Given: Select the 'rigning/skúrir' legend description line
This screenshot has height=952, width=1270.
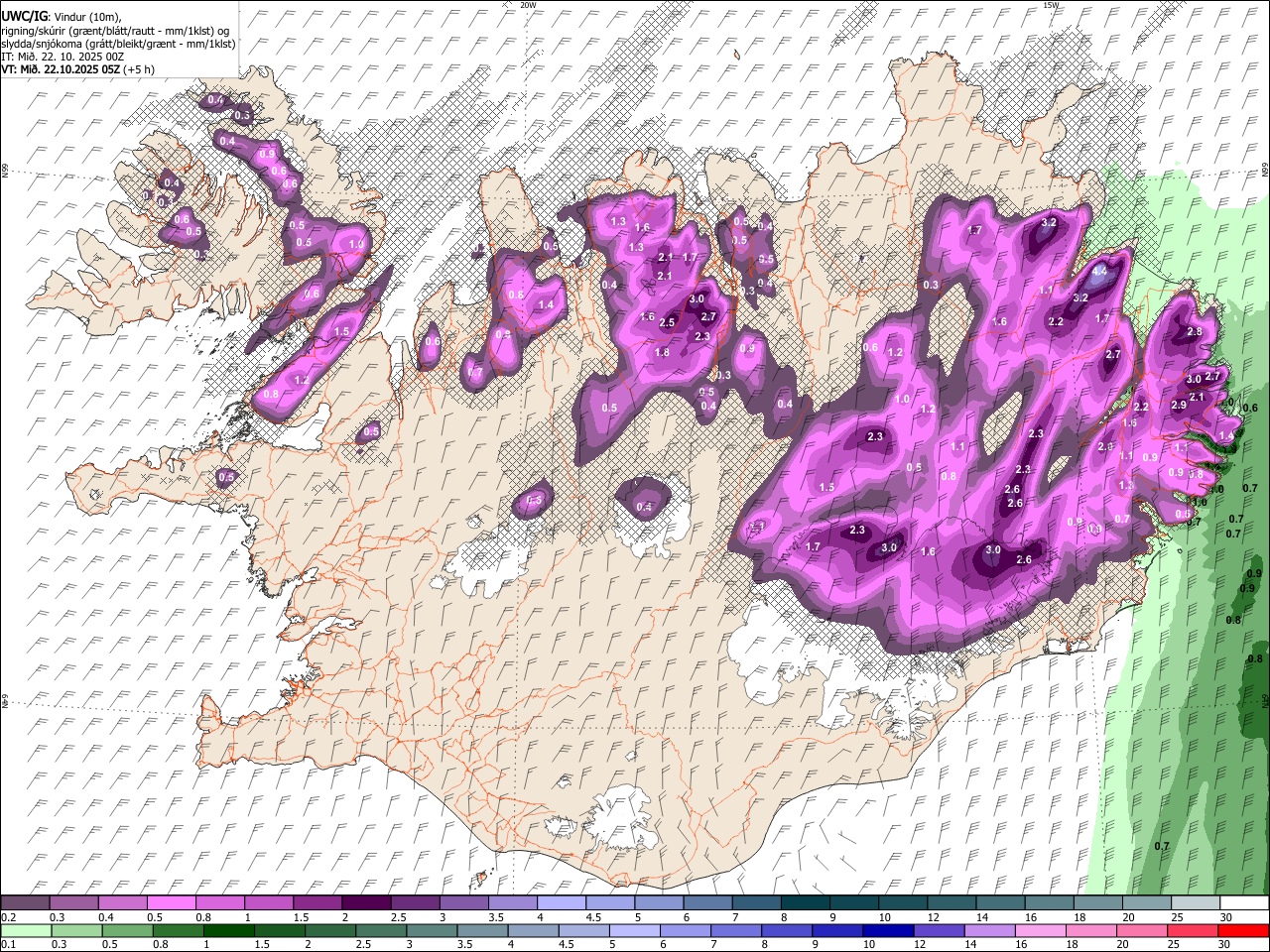Looking at the screenshot, I should 116,31.
